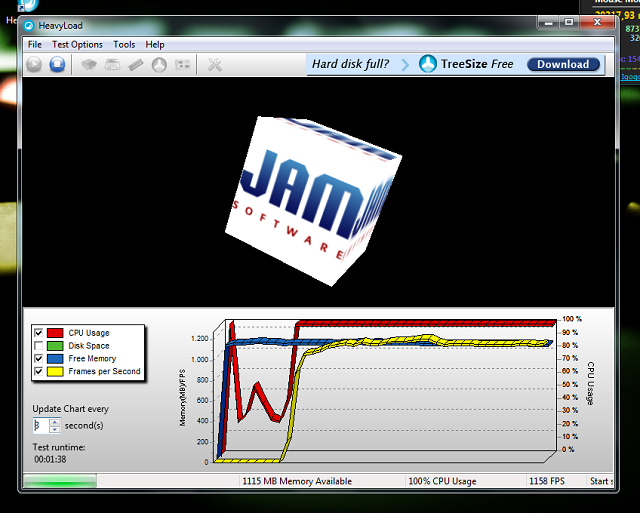Open options via wrench and screwdriver icon

point(215,64)
